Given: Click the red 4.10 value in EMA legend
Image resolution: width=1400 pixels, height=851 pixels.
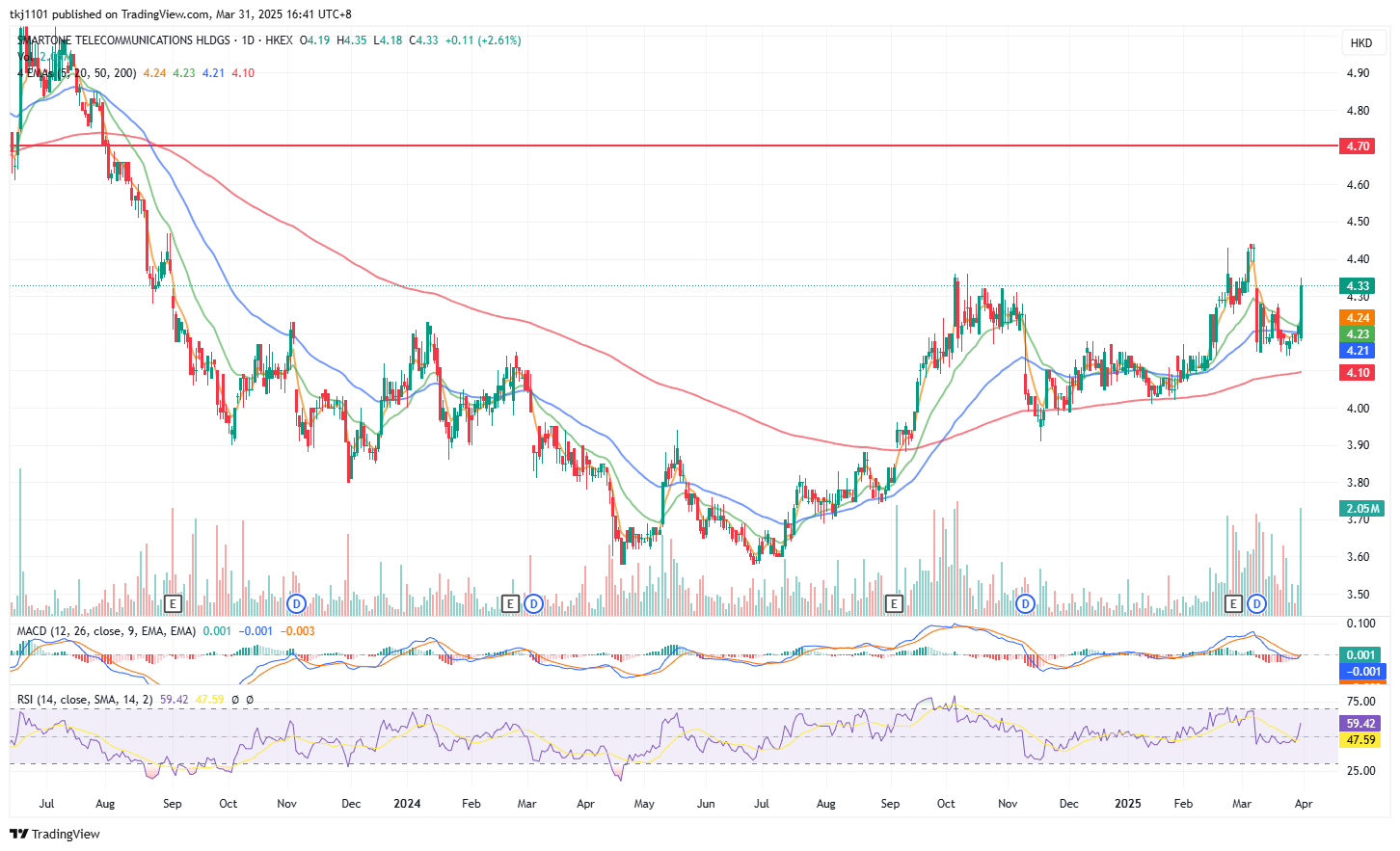Looking at the screenshot, I should click(243, 73).
